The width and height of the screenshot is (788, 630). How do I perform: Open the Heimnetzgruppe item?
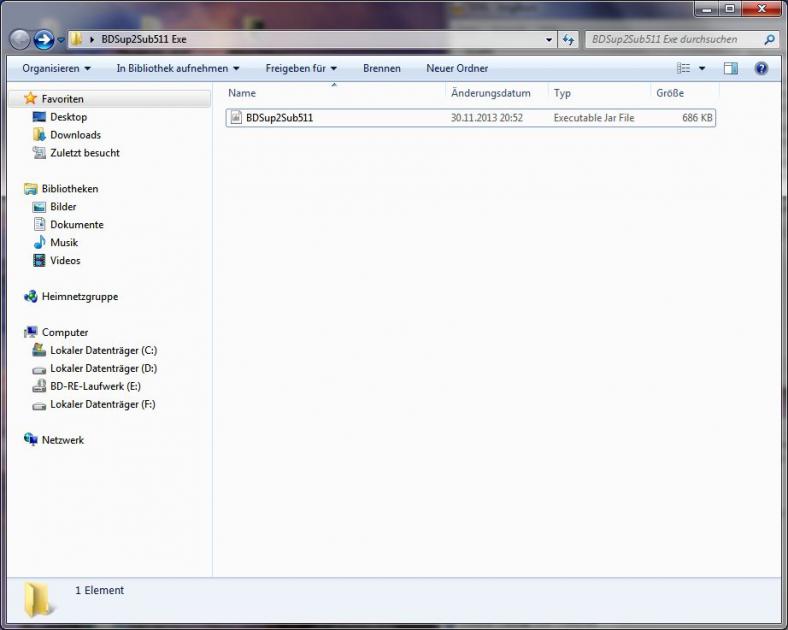tap(79, 297)
